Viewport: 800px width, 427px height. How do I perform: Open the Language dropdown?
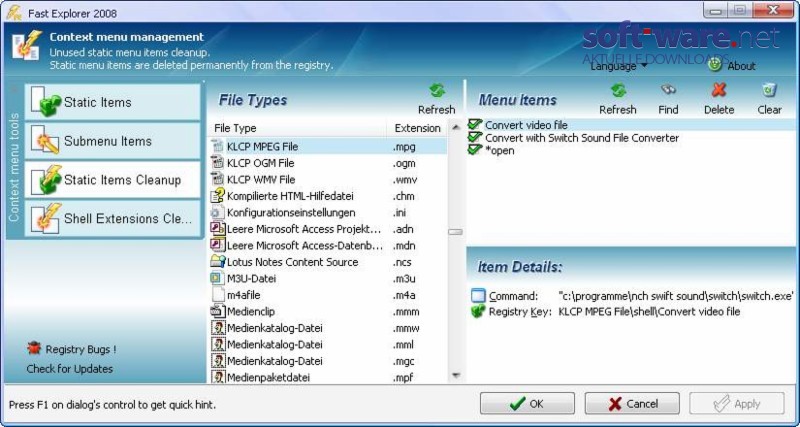pyautogui.click(x=618, y=66)
